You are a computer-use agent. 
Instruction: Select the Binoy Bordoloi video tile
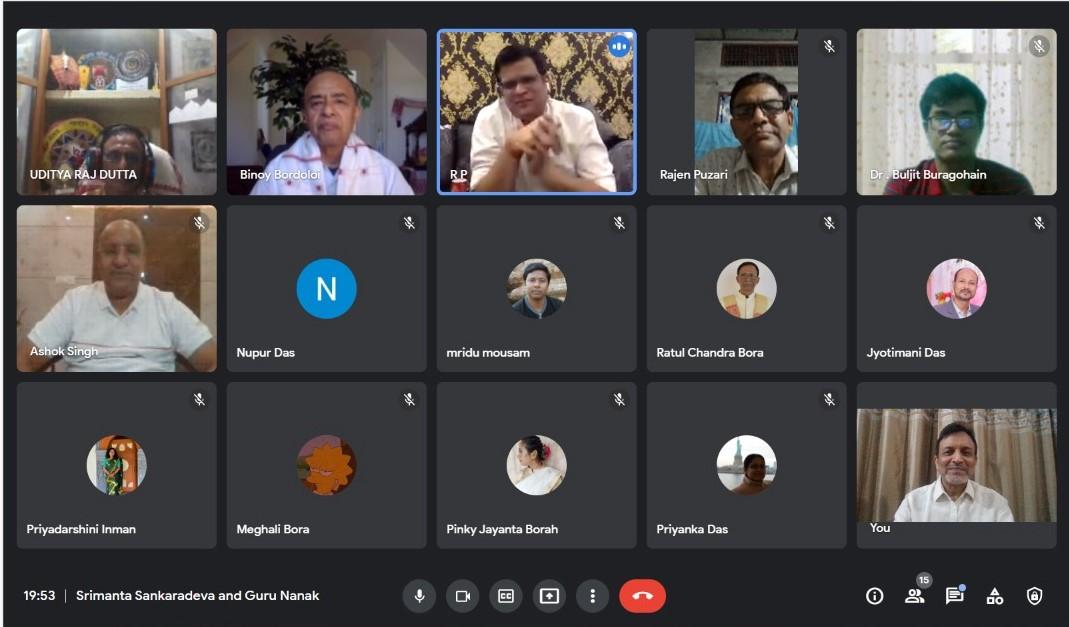(326, 111)
